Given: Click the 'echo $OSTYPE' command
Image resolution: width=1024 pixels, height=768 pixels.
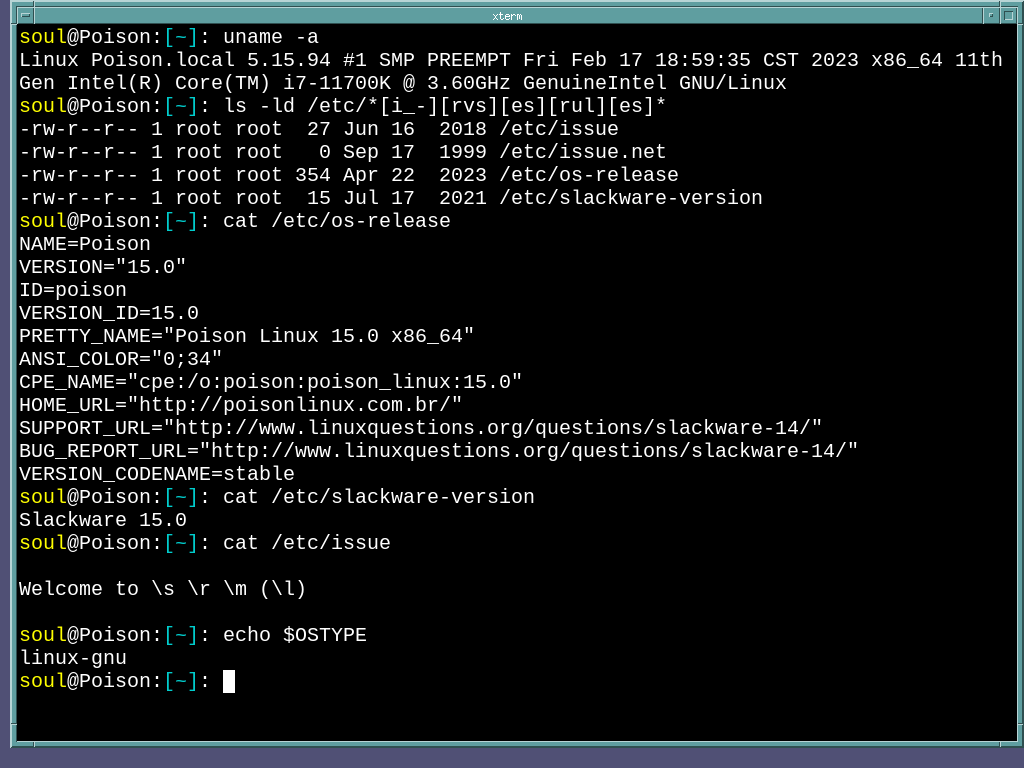Looking at the screenshot, I should tap(295, 635).
